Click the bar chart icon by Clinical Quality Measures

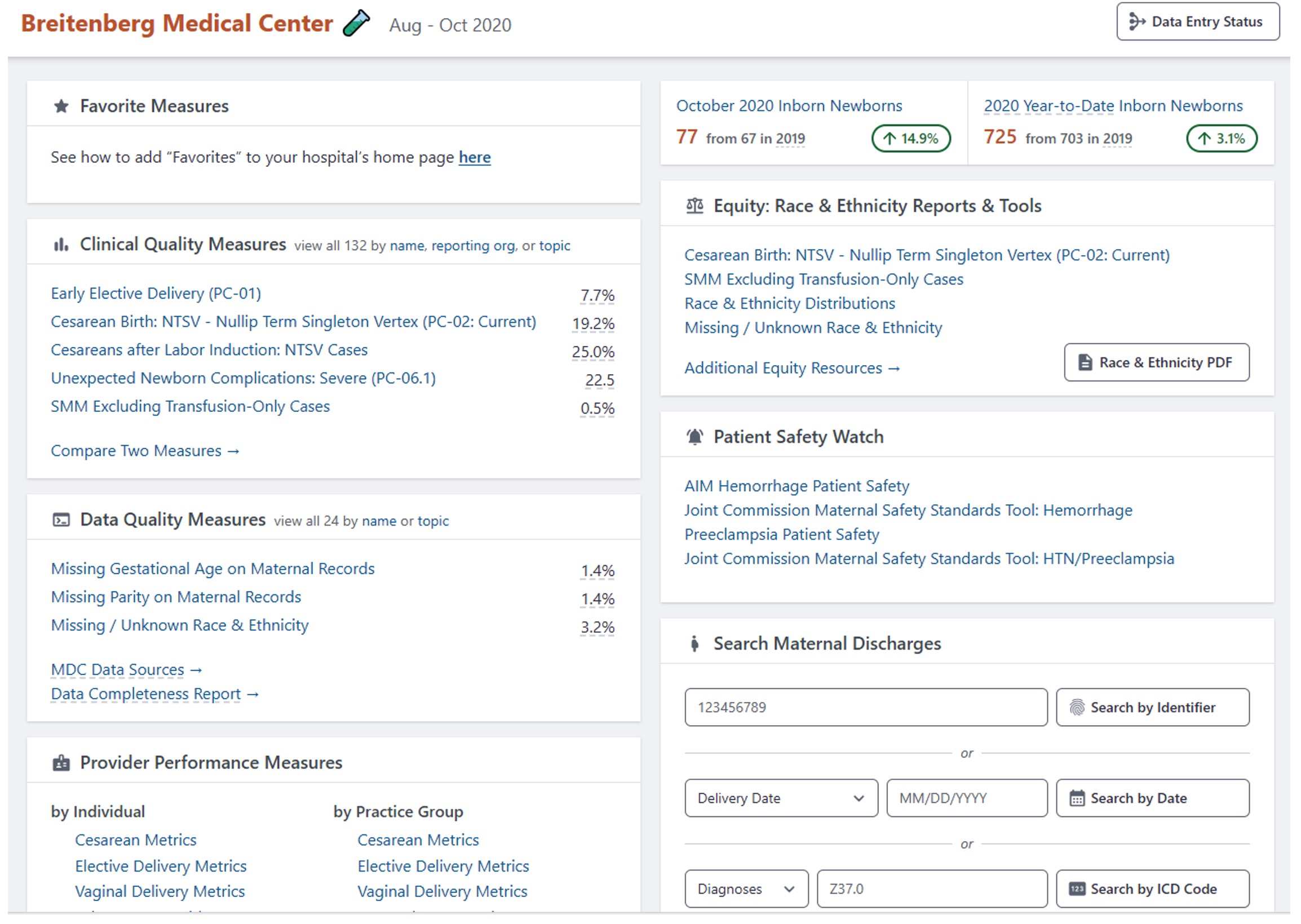click(61, 245)
